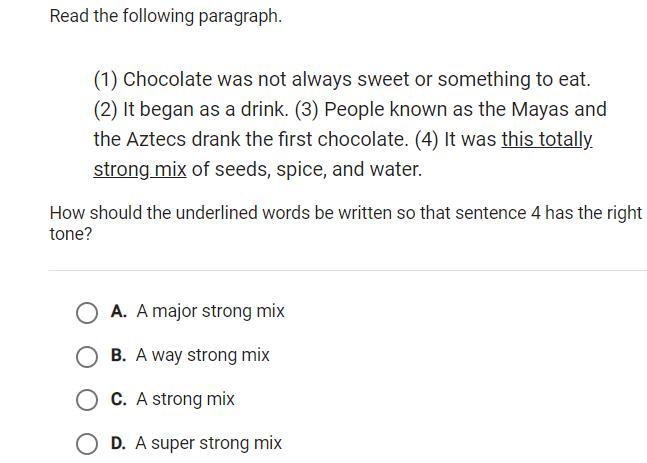Mark option D's radio button
Viewport: 647px width, 463px height.
point(87,444)
